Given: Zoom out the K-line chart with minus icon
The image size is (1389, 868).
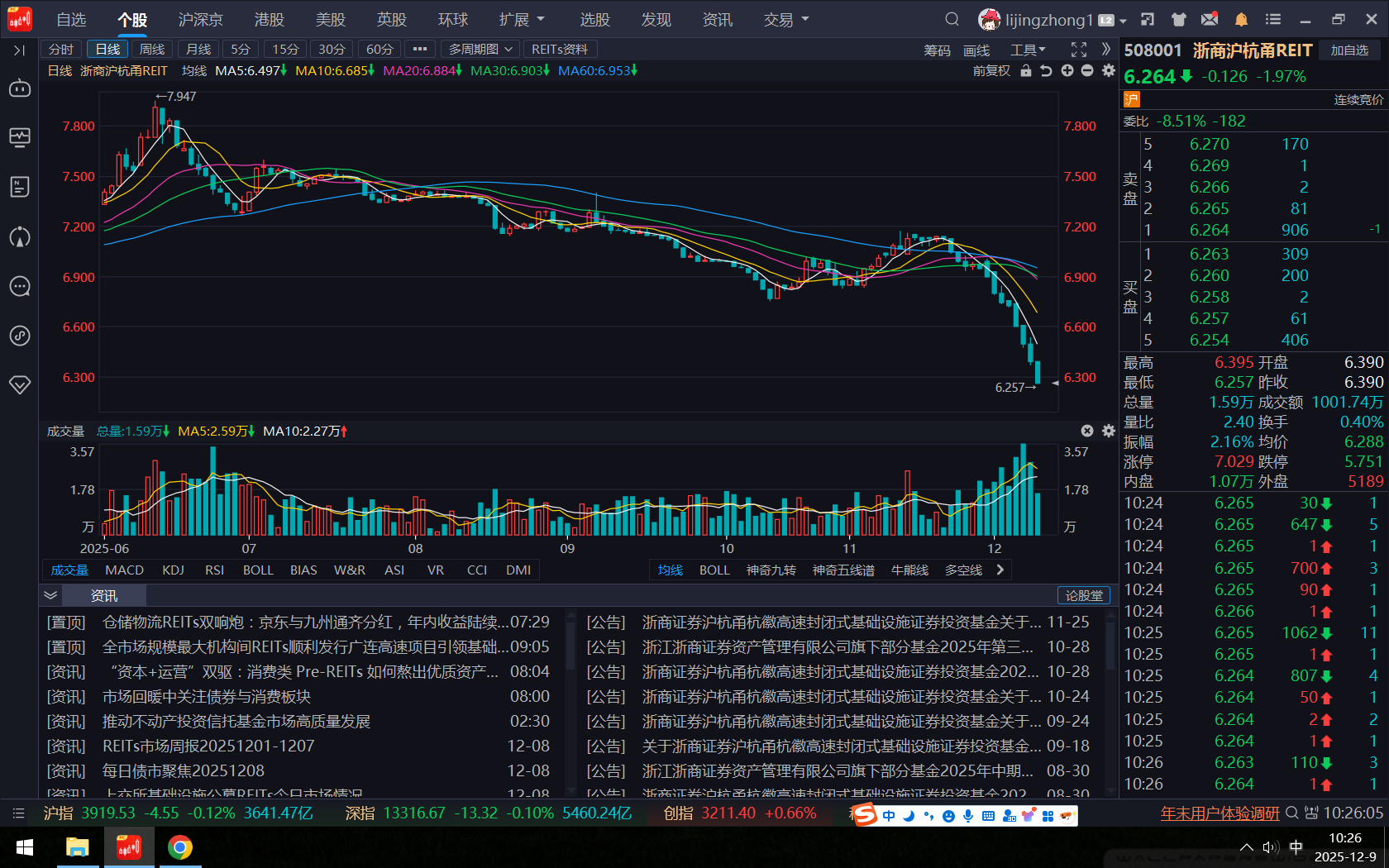Looking at the screenshot, I should coord(1087,71).
